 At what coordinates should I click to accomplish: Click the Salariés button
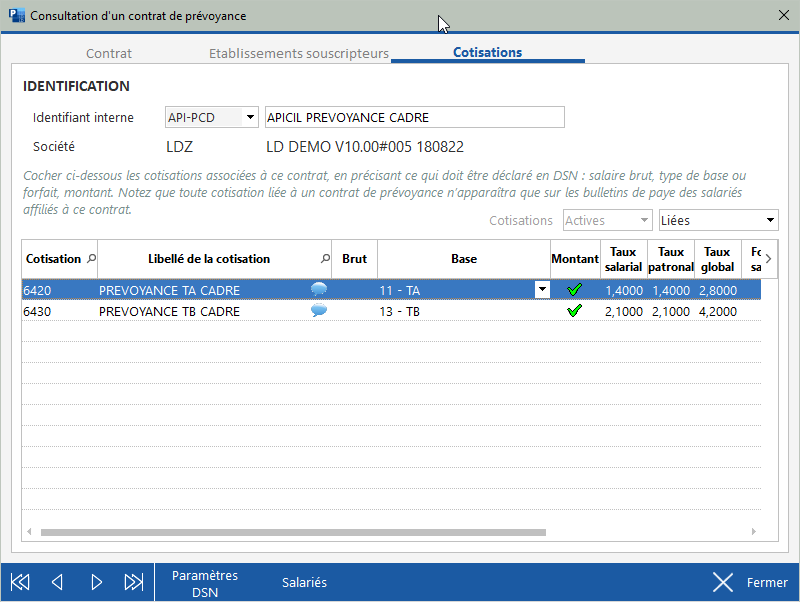pos(304,583)
